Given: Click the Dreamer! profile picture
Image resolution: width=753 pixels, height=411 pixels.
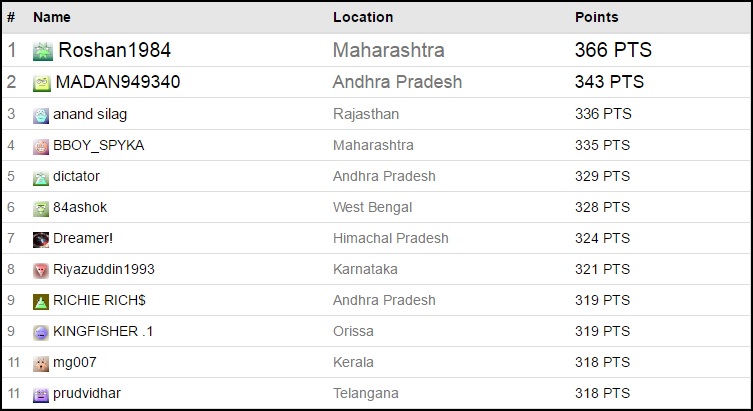Looking at the screenshot, I should point(41,239).
